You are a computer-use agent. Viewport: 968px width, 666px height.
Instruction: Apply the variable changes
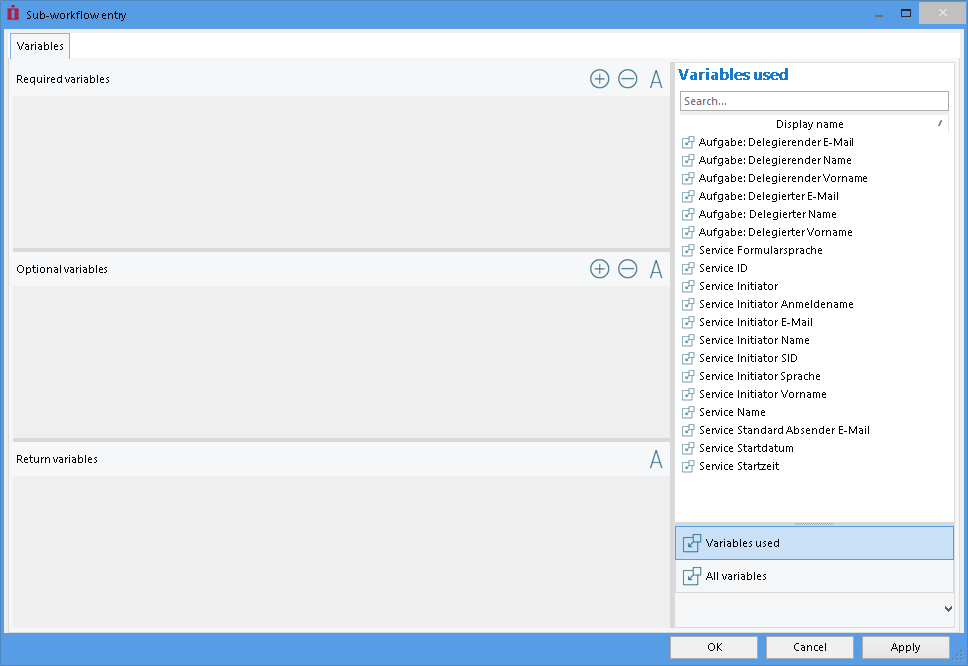[905, 647]
